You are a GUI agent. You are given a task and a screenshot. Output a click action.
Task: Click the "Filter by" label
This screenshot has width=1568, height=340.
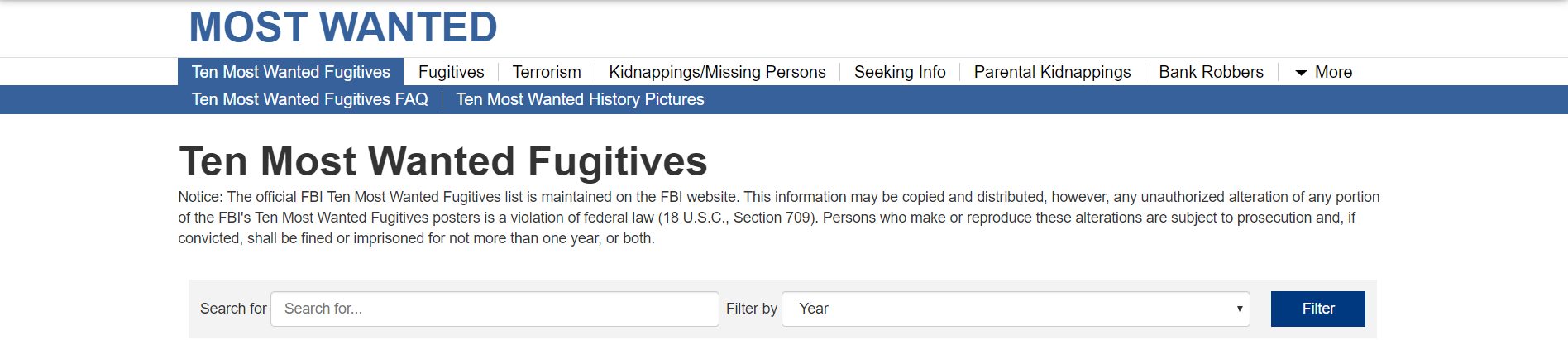click(751, 309)
